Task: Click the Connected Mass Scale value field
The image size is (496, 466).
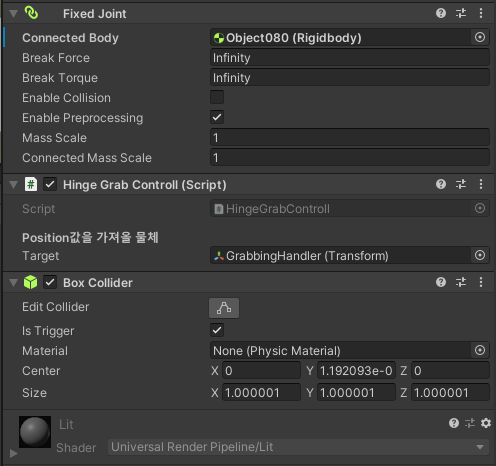Action: (350, 158)
